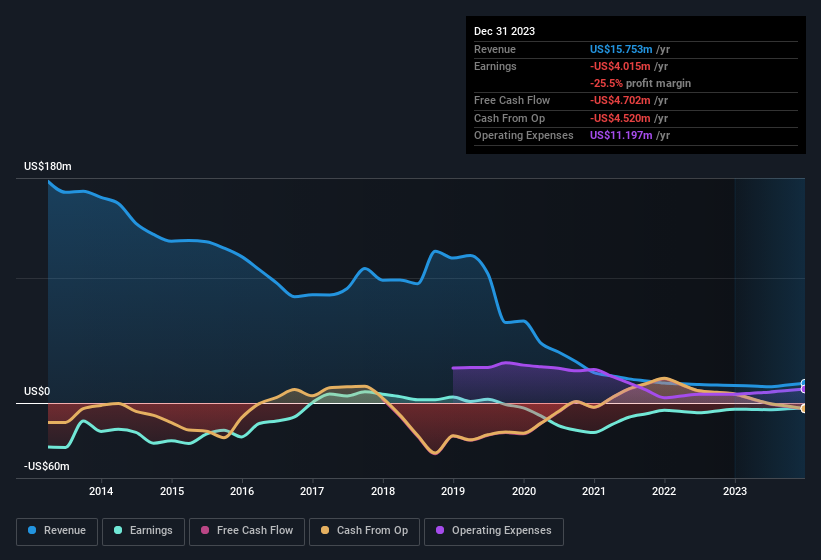Click the US$11.197m operating expenses value

tap(621, 136)
